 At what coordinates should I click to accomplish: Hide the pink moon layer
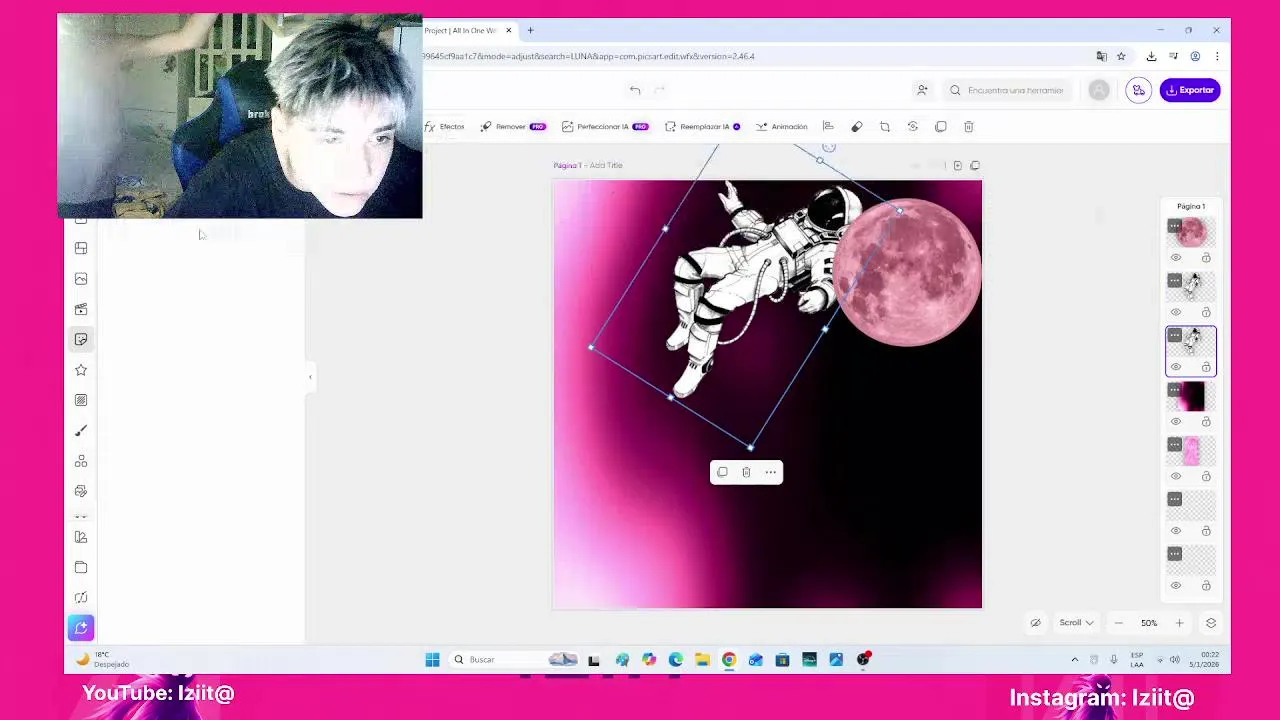(x=1176, y=258)
